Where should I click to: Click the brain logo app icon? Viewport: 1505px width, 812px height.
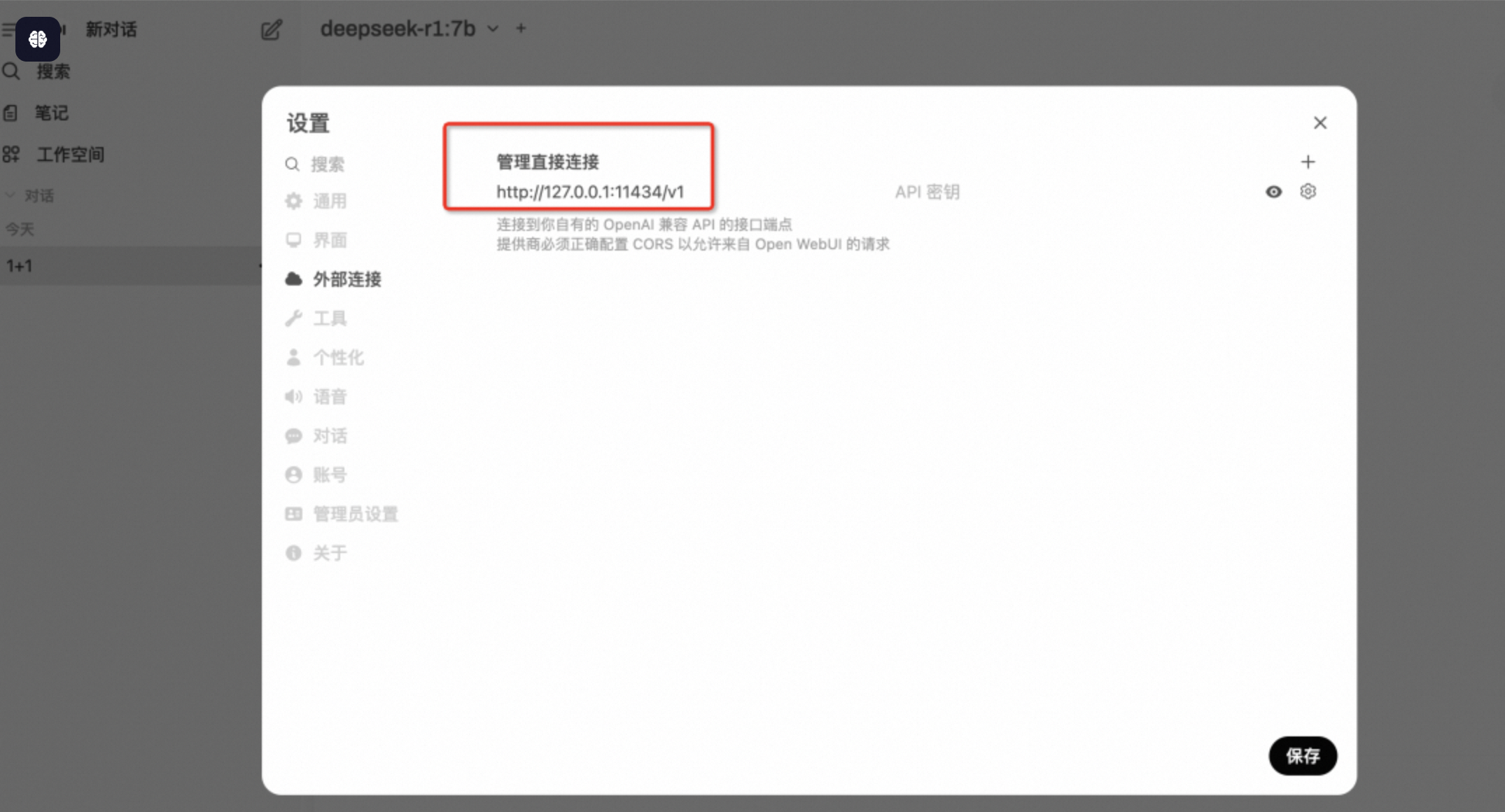pos(38,39)
